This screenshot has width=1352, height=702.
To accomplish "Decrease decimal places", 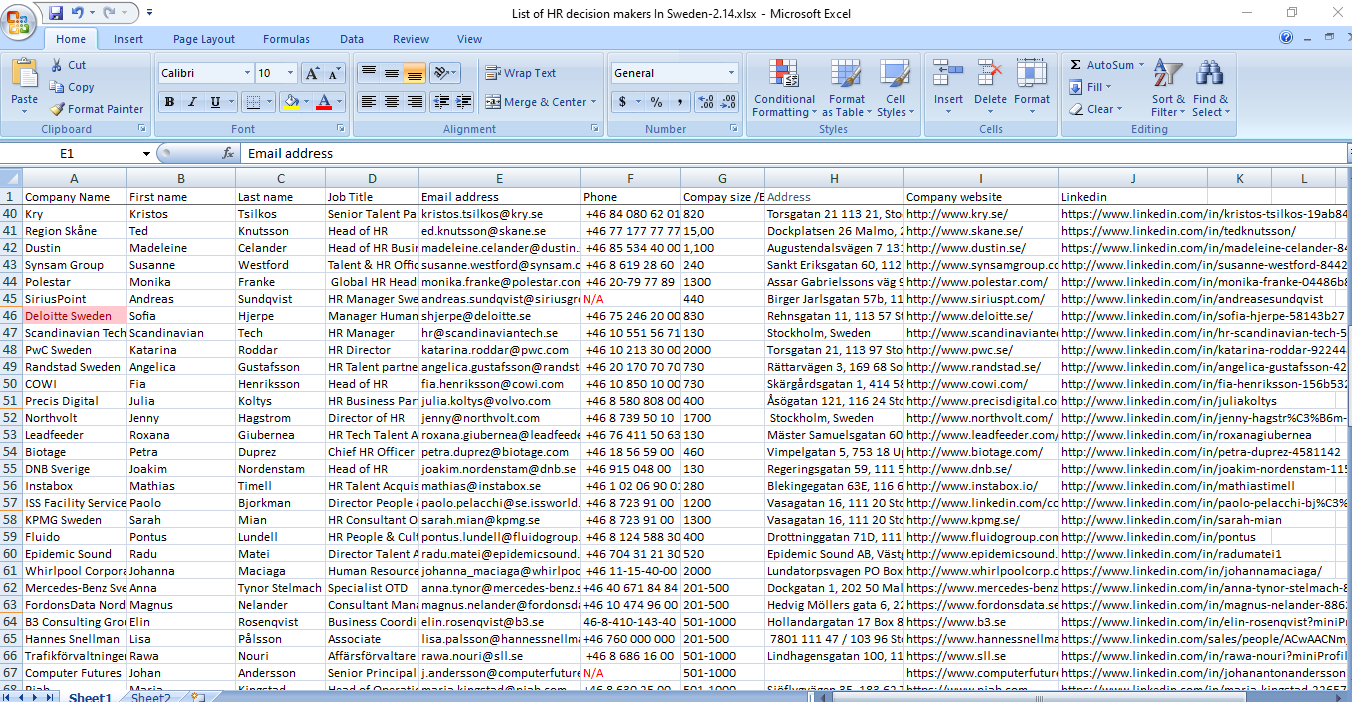I will pos(728,102).
